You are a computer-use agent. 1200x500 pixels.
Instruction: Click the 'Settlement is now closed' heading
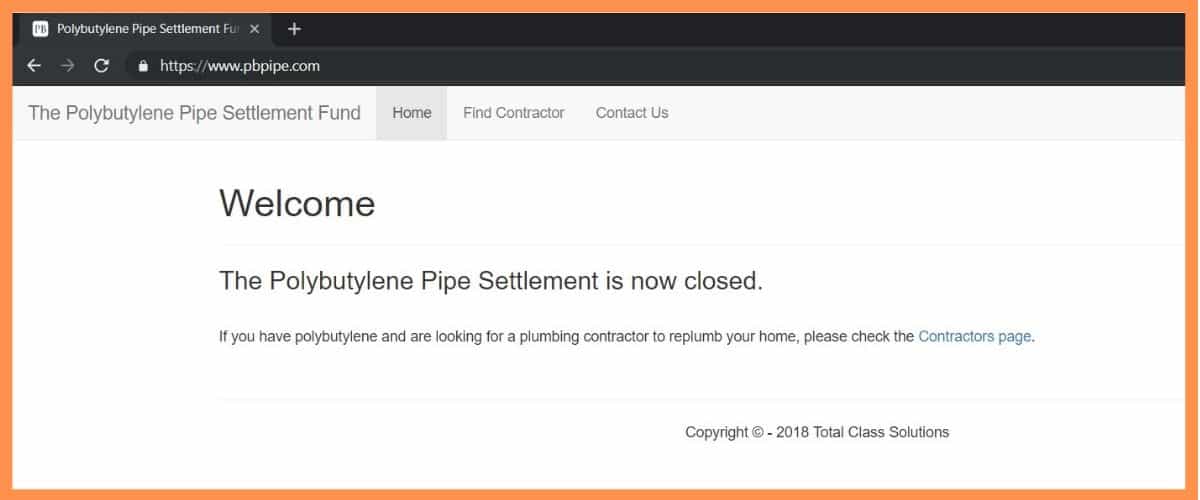click(491, 281)
